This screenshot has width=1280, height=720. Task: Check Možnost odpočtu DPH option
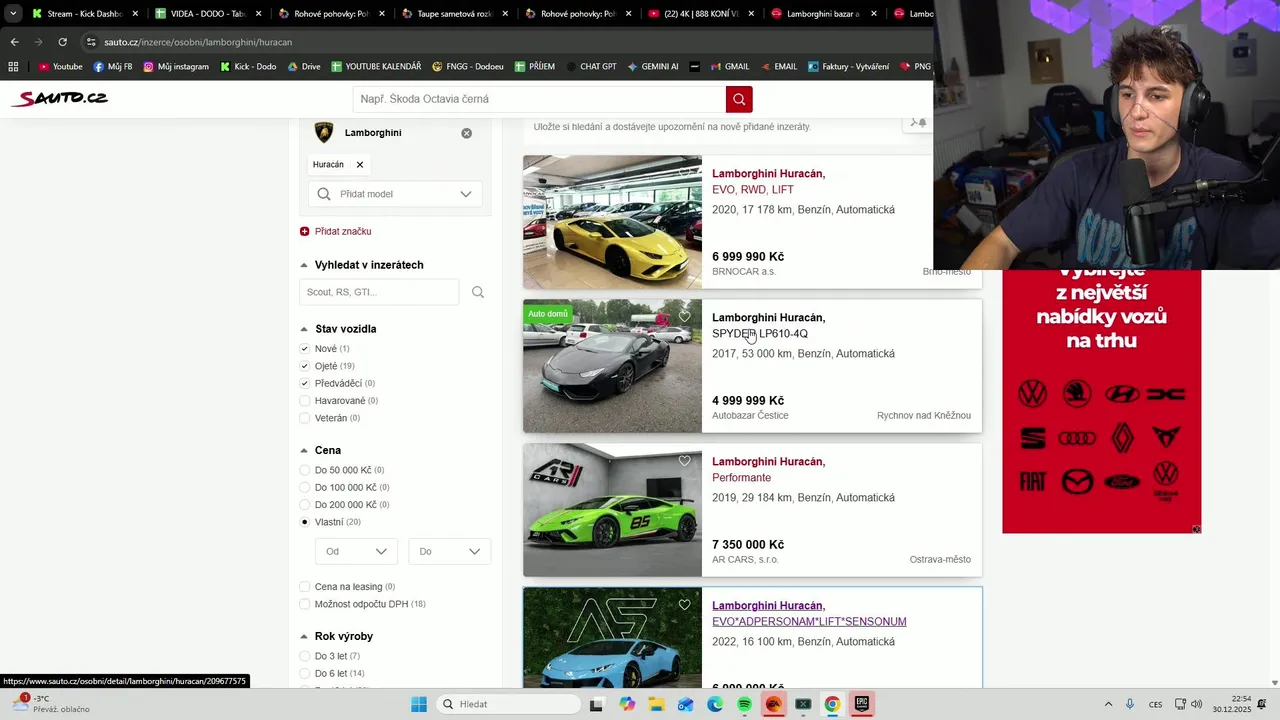(x=305, y=604)
